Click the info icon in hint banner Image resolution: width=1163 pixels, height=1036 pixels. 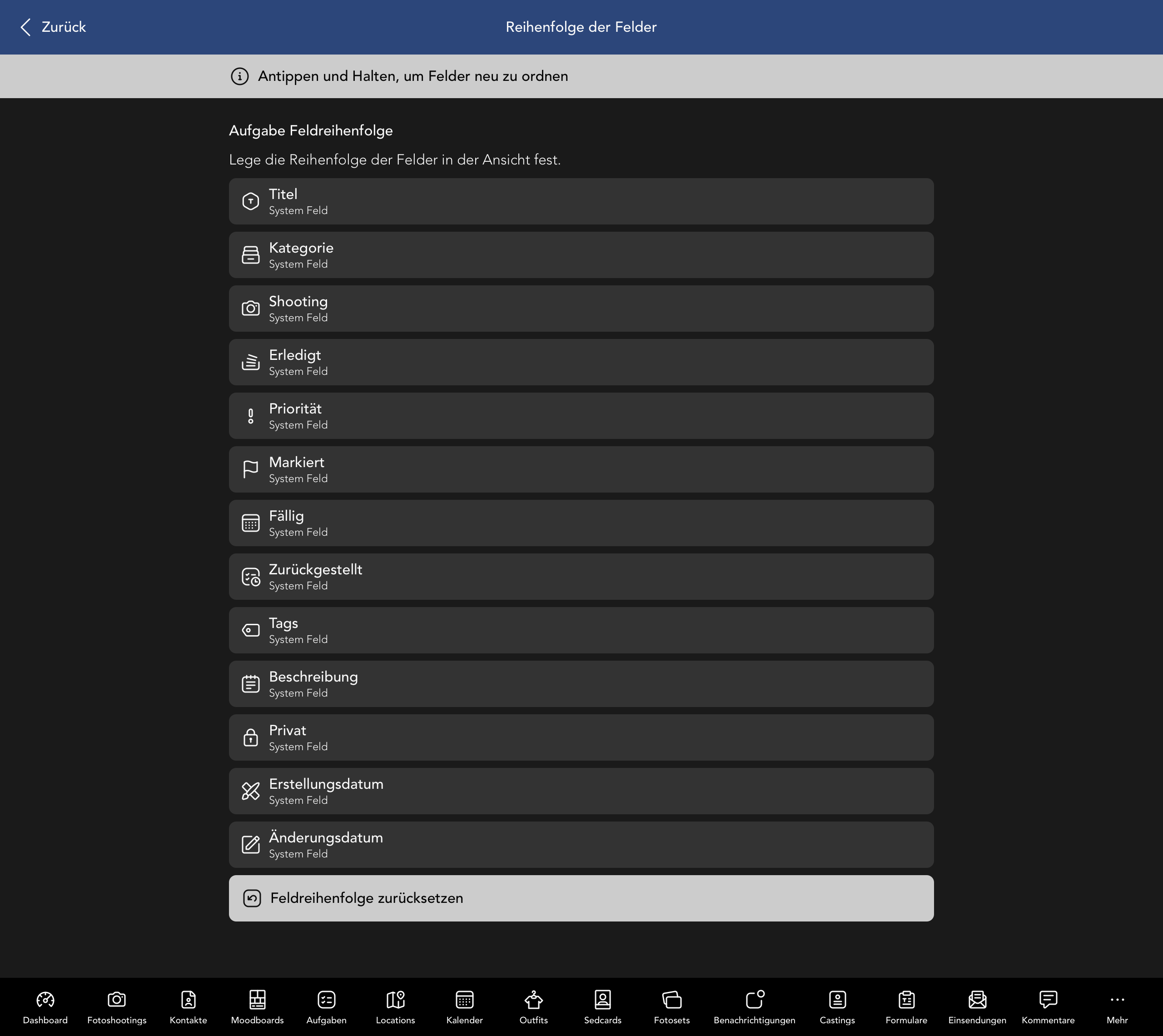pos(239,76)
